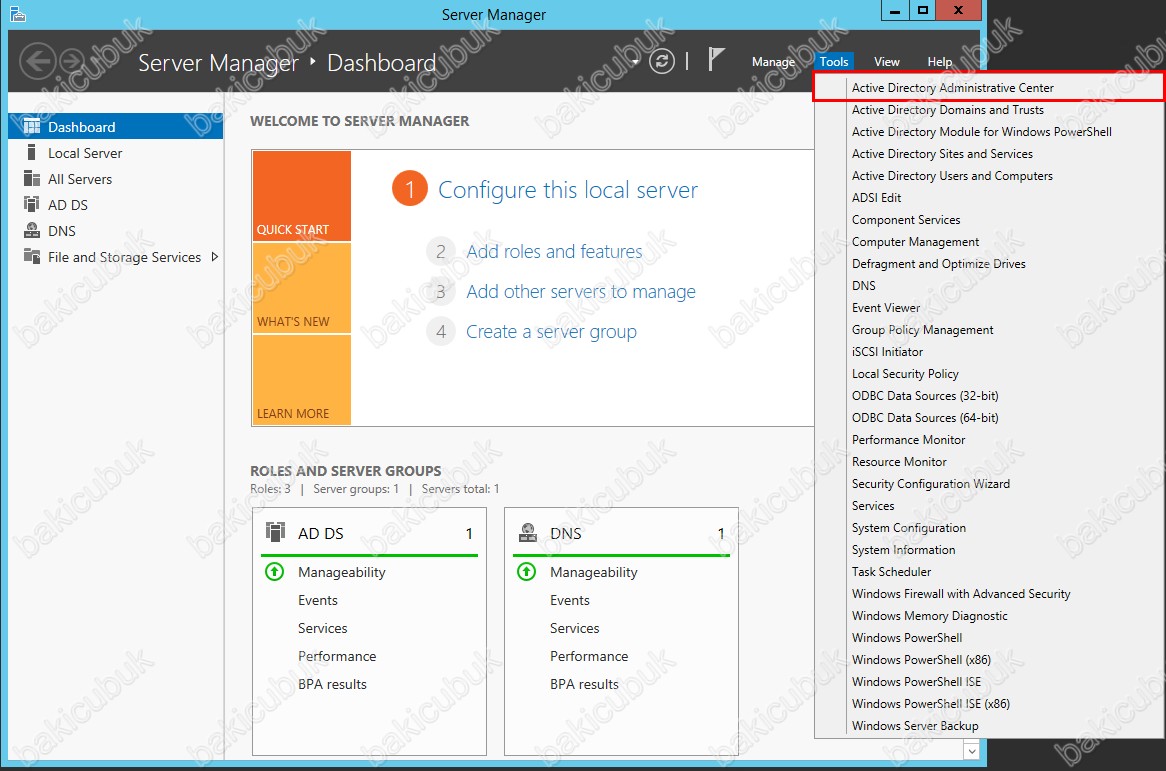Open Event Viewer from Tools menu
Screen dimensions: 1166x771
[989, 308]
